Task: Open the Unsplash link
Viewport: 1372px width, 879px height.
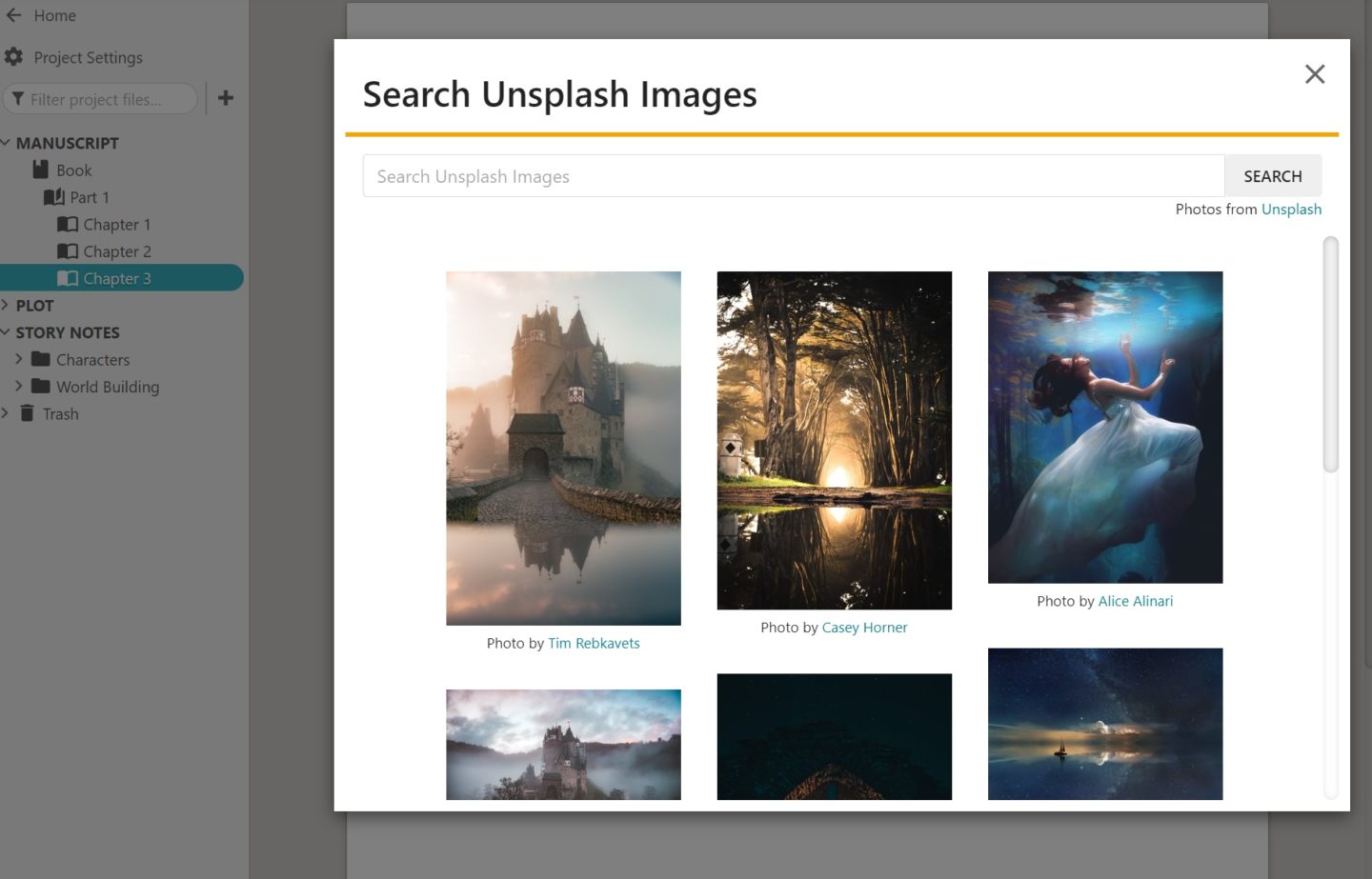Action: 1291,210
